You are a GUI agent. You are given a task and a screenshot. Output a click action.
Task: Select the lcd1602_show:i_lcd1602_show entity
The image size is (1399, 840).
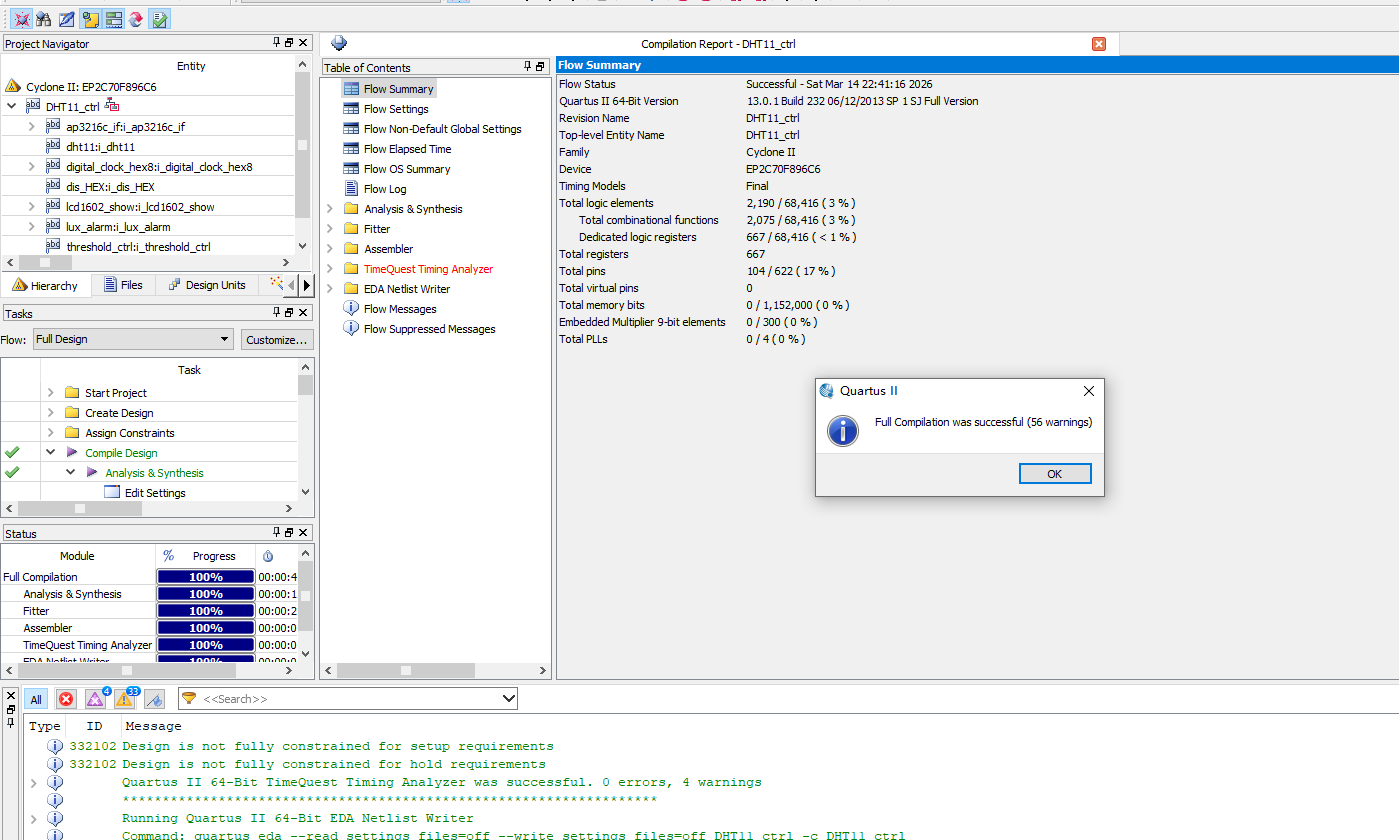coord(140,207)
